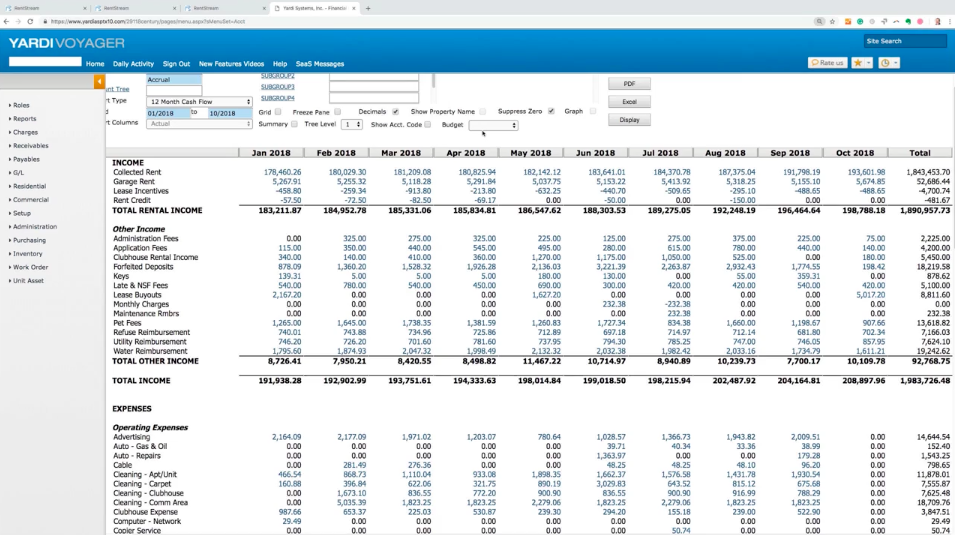This screenshot has height=535, width=955.
Task: Expand the Reports side menu
Action: pos(23,118)
